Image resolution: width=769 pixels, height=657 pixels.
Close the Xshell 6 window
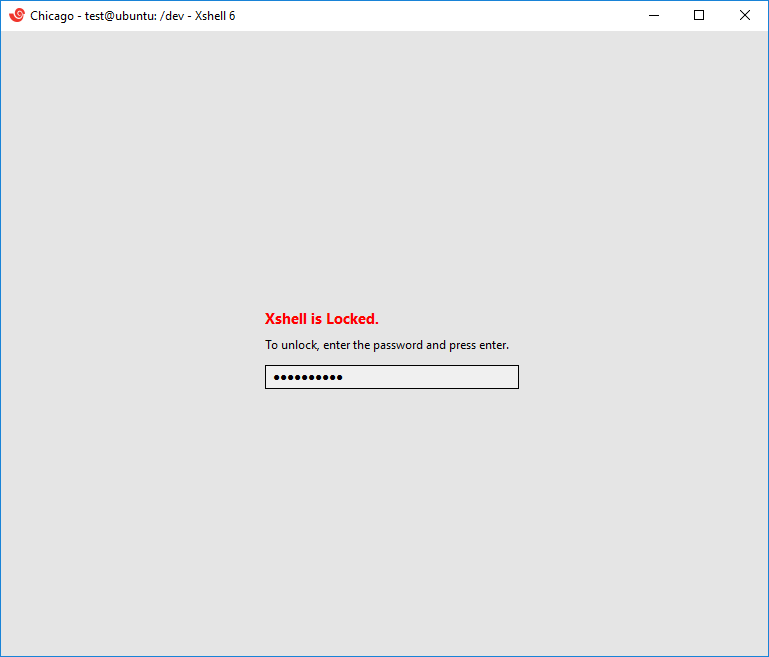pos(744,15)
